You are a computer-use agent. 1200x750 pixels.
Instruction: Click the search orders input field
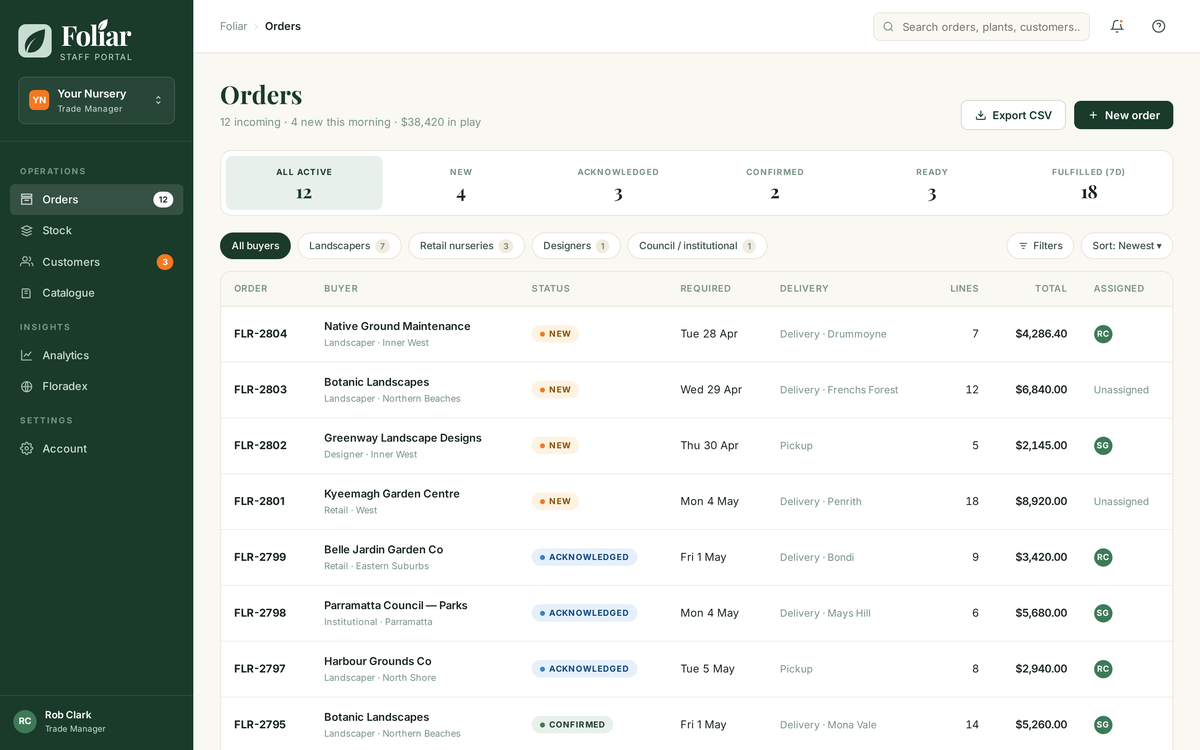981,26
